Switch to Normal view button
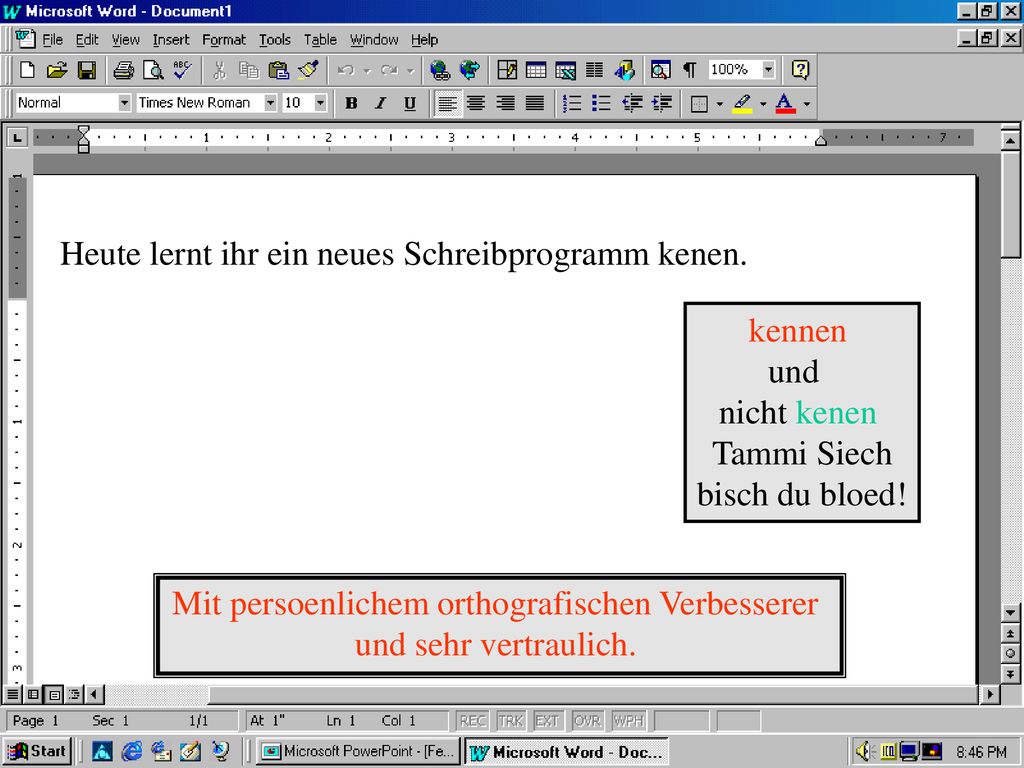The image size is (1024, 768). (12, 694)
